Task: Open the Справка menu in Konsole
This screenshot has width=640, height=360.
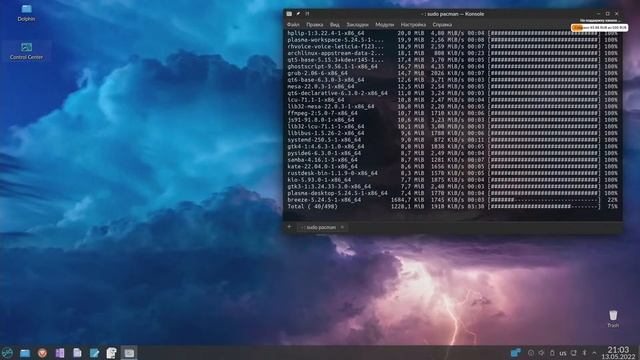Action: click(x=442, y=24)
